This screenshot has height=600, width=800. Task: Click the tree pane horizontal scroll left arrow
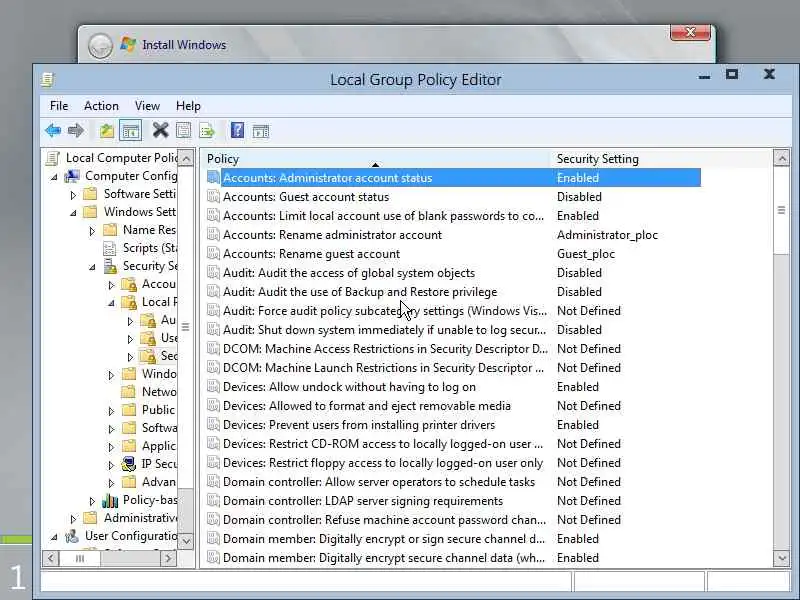pos(51,558)
